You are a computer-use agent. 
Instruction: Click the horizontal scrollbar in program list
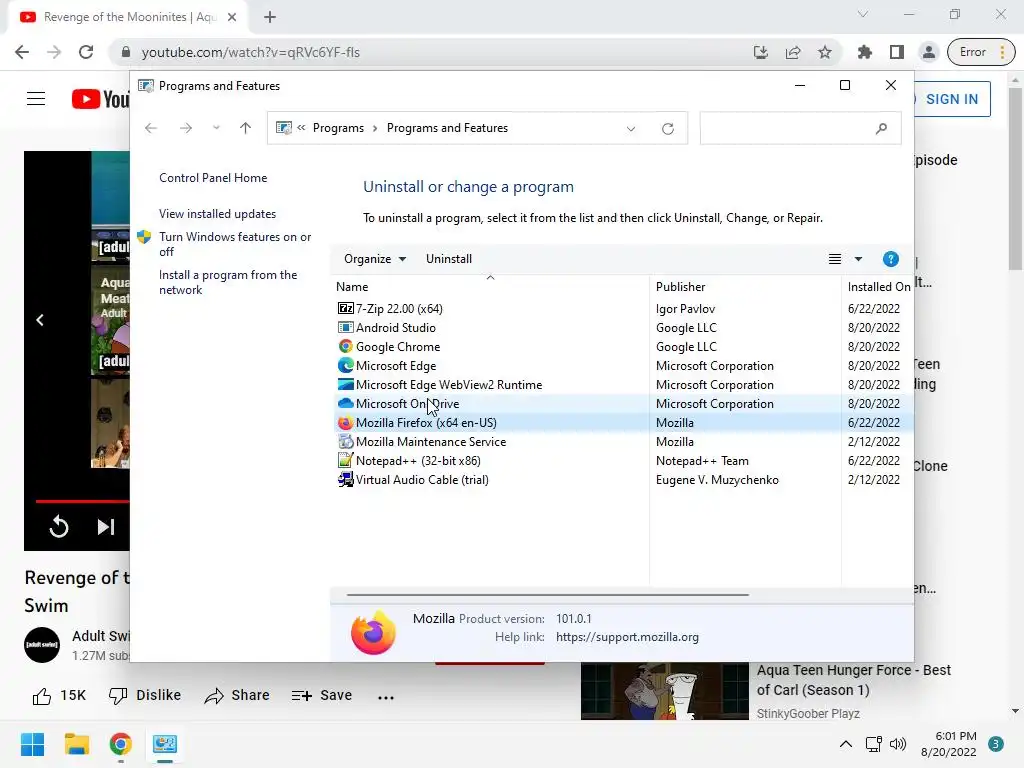(x=547, y=595)
